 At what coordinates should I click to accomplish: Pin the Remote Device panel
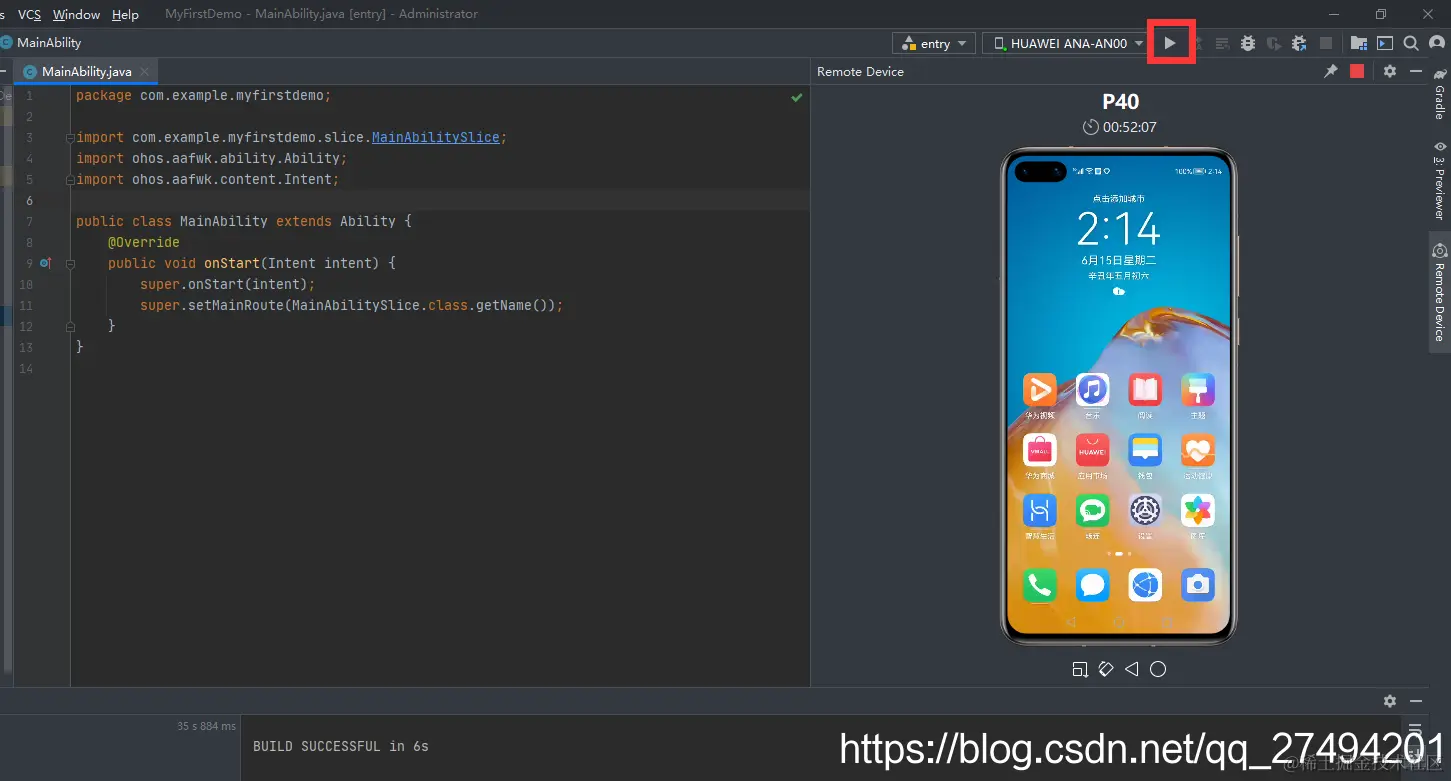[x=1331, y=71]
